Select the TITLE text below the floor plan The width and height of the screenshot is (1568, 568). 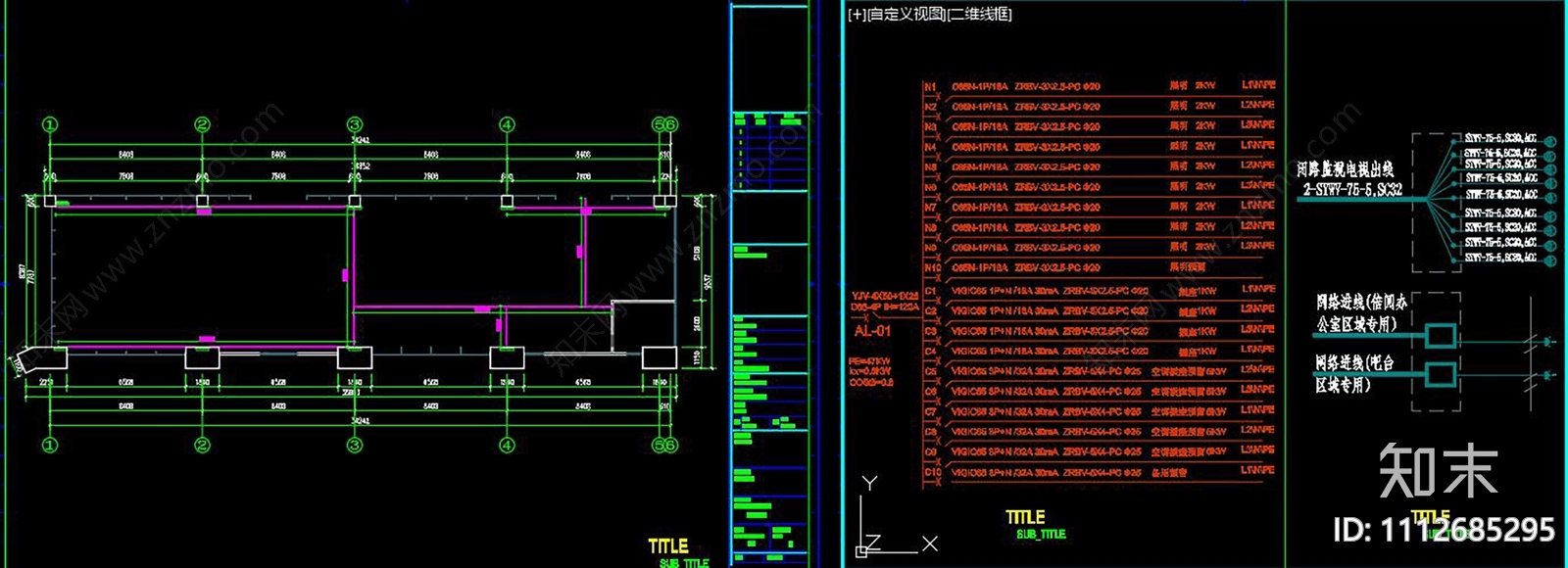(668, 546)
